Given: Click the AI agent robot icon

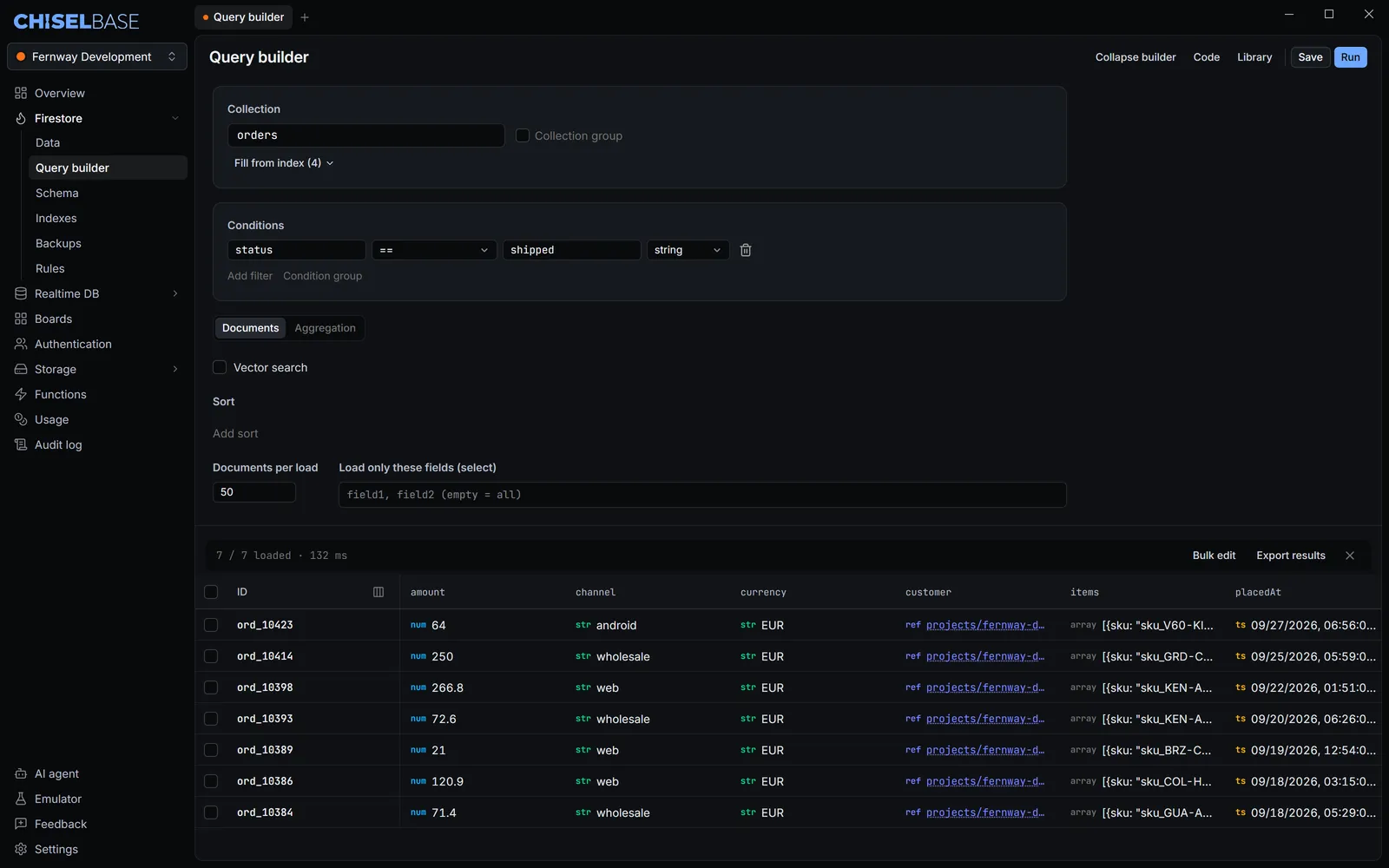Looking at the screenshot, I should (x=21, y=773).
